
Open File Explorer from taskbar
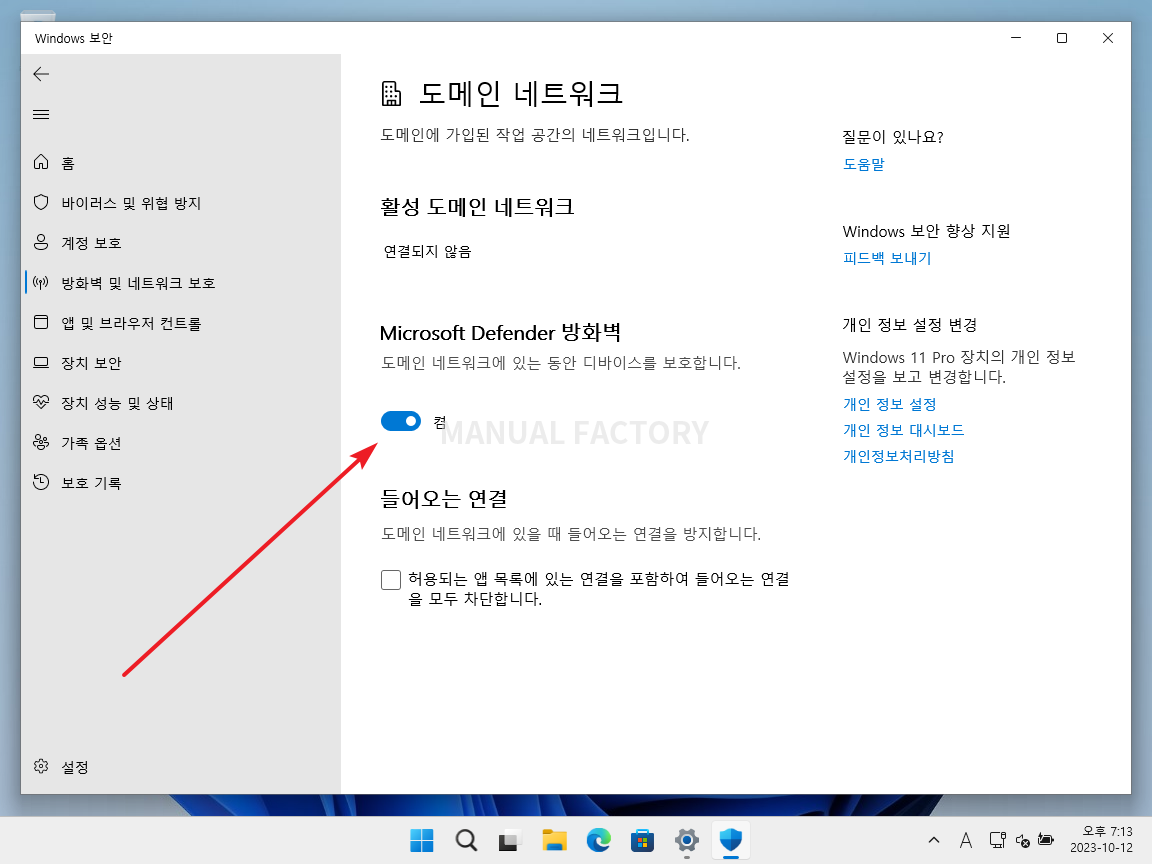click(x=554, y=840)
